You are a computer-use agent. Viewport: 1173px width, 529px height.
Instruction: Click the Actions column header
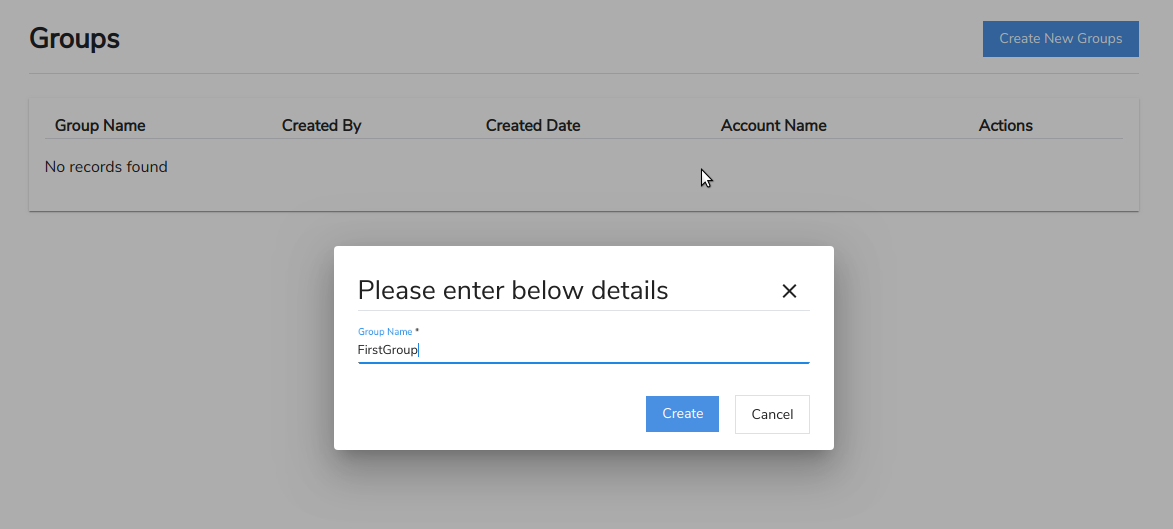(1005, 126)
